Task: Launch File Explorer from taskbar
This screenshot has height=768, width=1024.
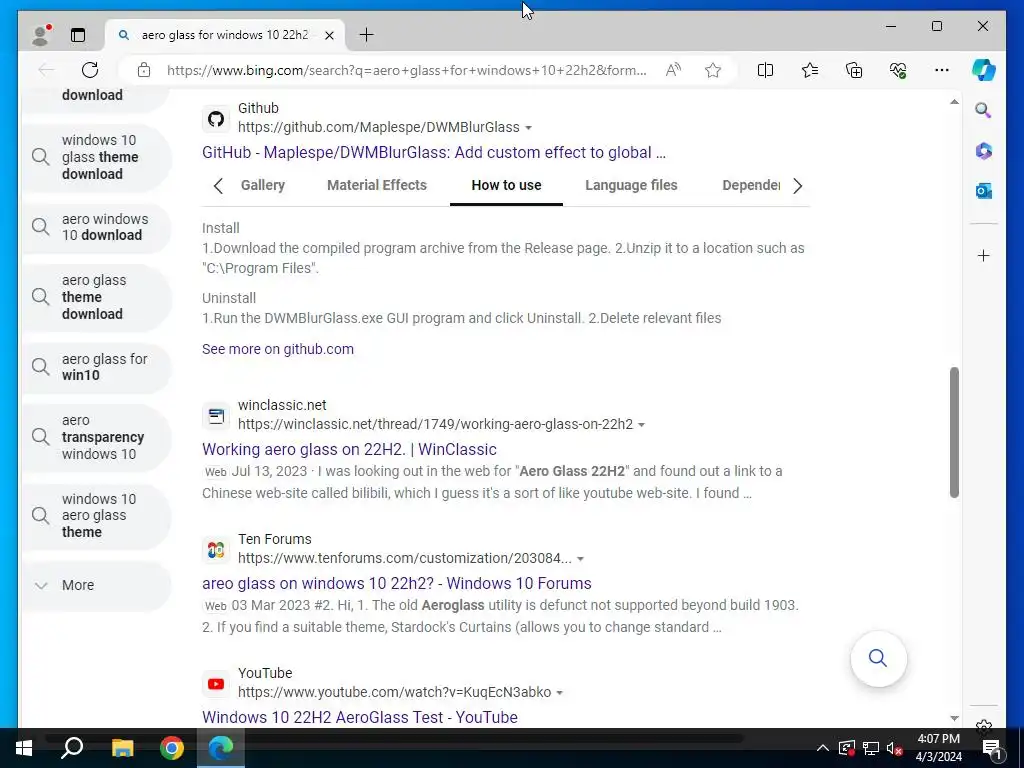Action: (122, 748)
